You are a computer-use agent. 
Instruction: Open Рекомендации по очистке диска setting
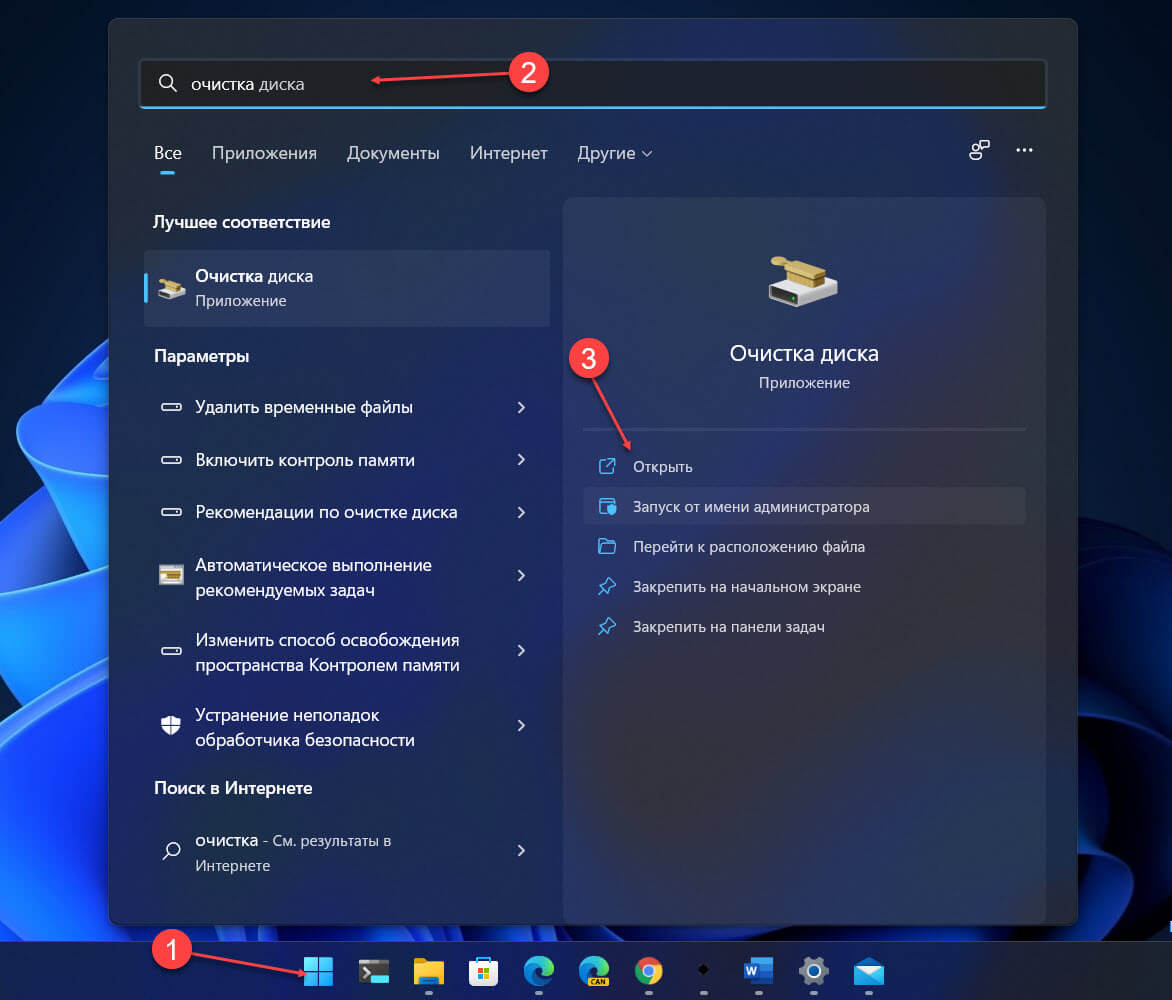click(347, 512)
